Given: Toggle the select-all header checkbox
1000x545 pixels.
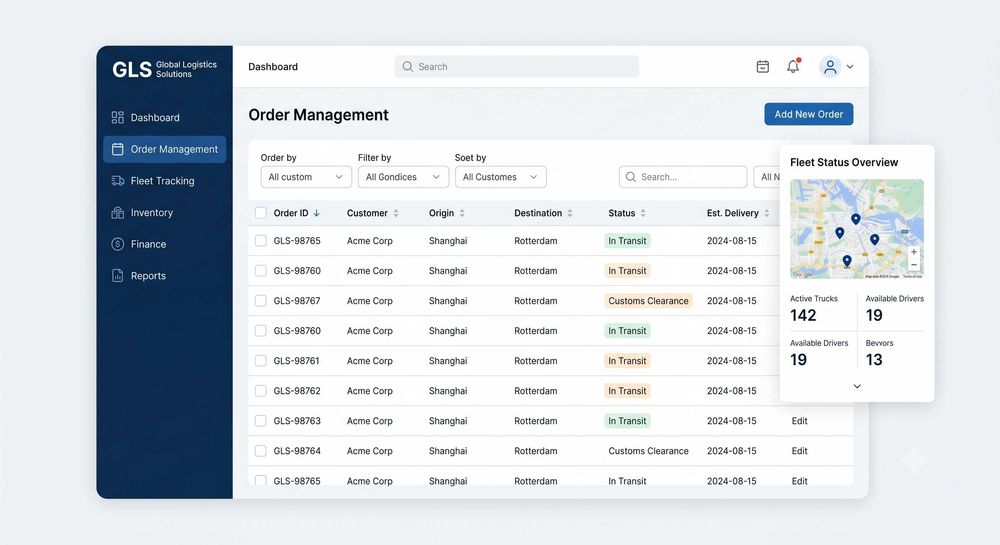Looking at the screenshot, I should pos(260,213).
